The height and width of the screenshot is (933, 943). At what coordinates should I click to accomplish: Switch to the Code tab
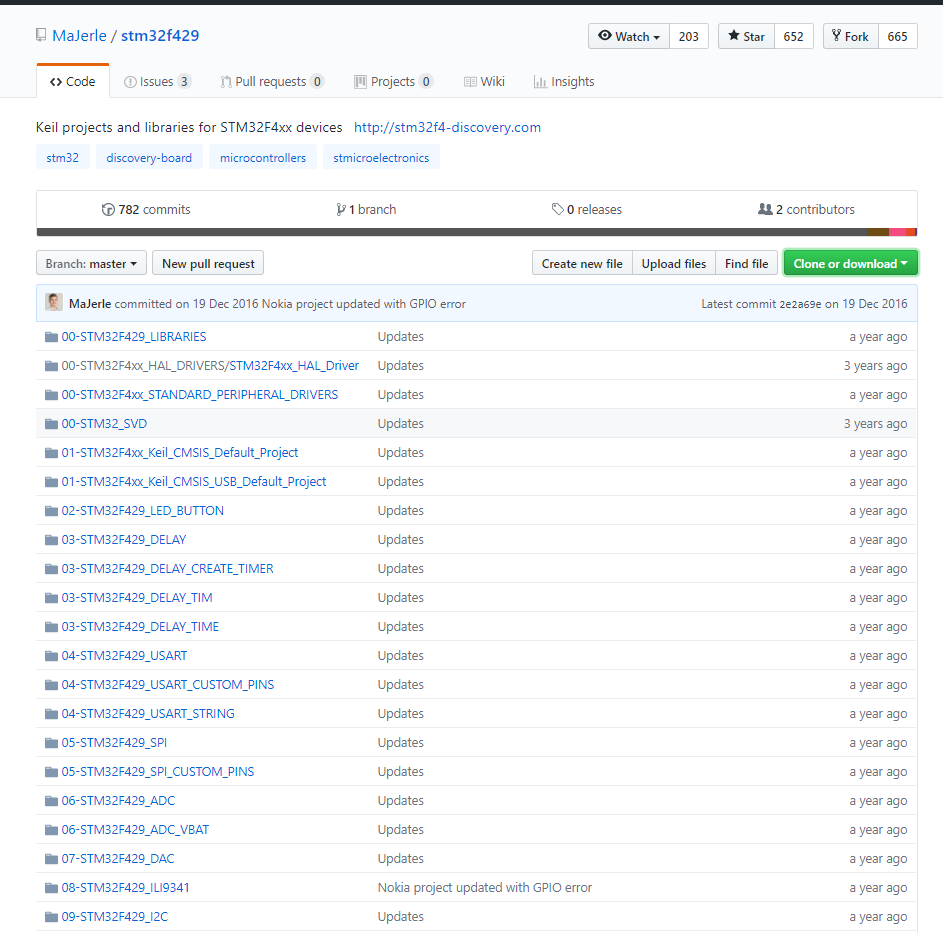click(x=73, y=81)
